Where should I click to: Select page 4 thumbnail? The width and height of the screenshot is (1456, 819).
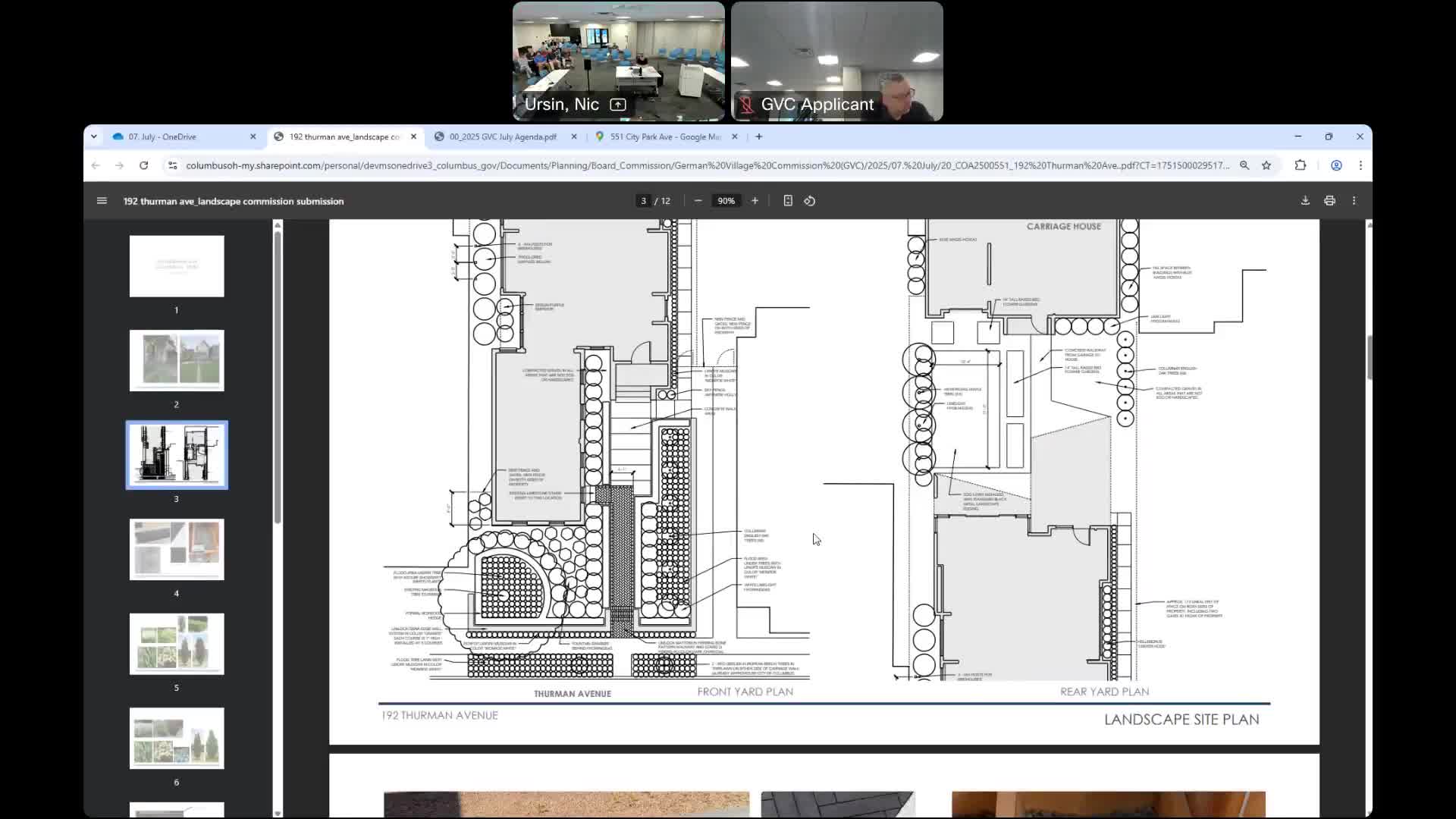click(x=177, y=550)
